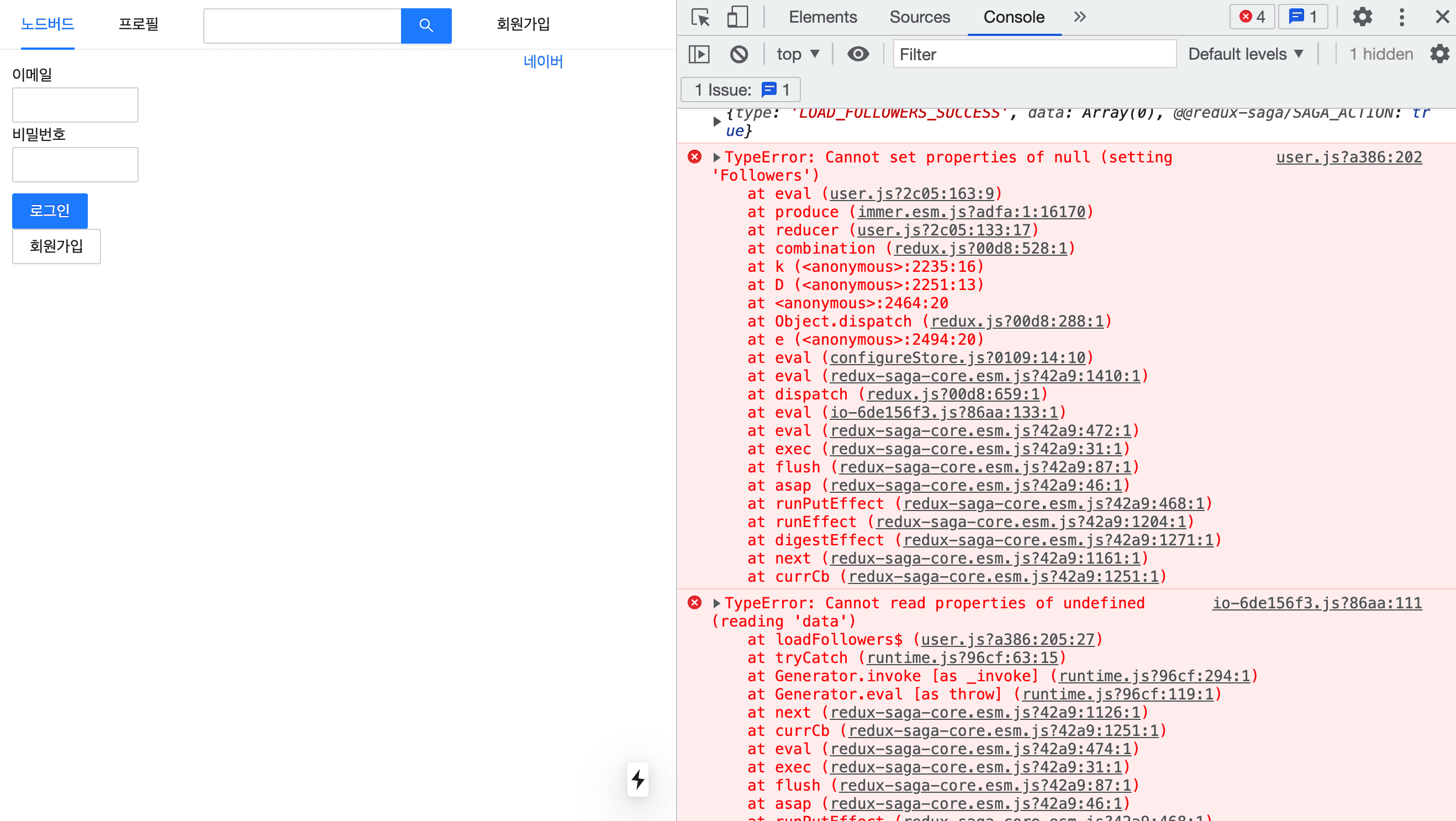Click the inspect element picker icon
Viewport: 1456px width, 821px height.
click(x=700, y=17)
